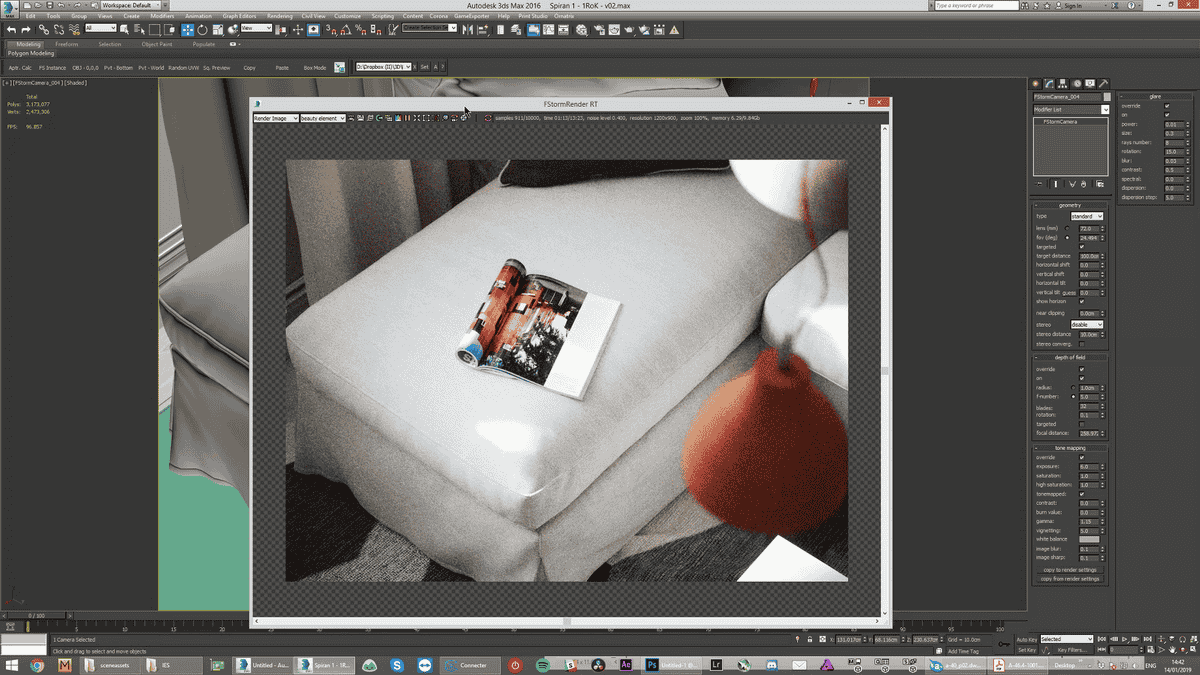Click the Undo arrow in main toolbar
Viewport: 1200px width, 675px height.
click(11, 30)
